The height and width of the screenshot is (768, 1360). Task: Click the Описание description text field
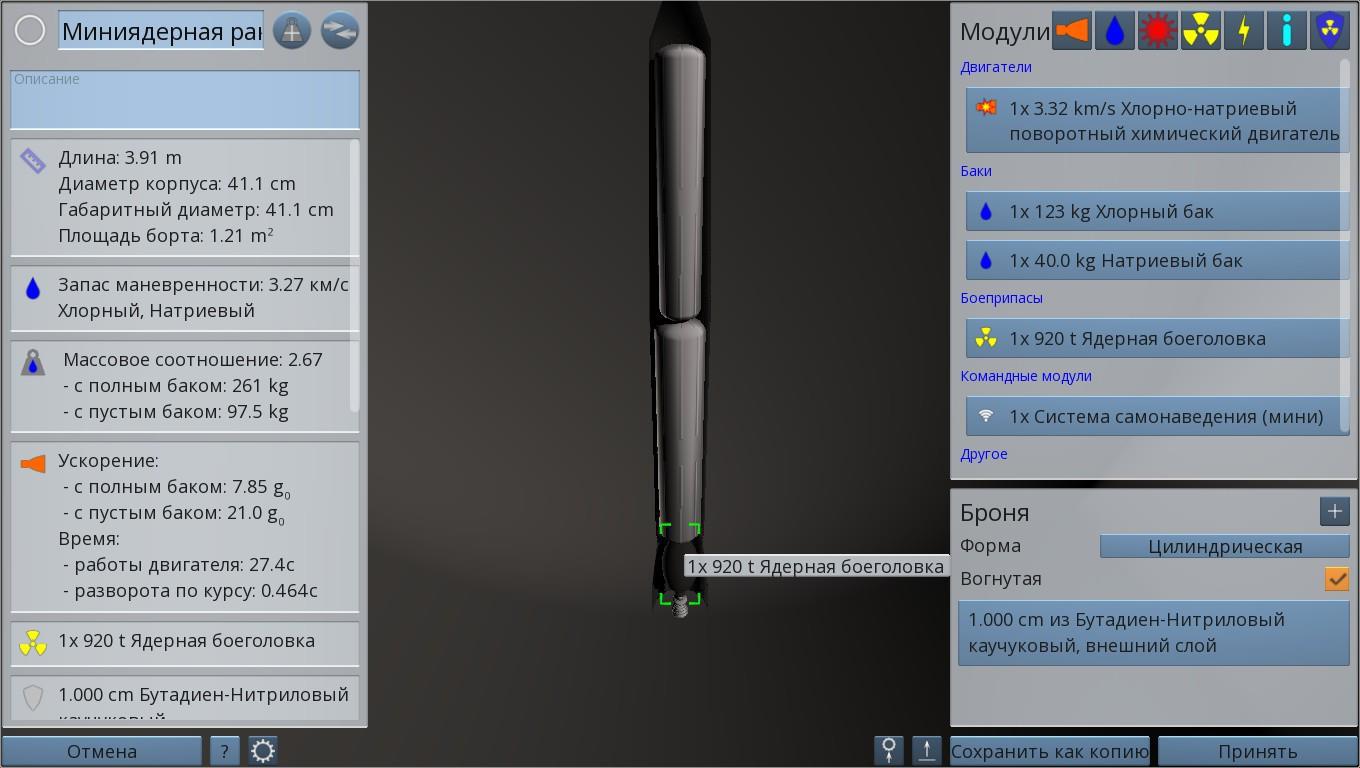pyautogui.click(x=185, y=100)
